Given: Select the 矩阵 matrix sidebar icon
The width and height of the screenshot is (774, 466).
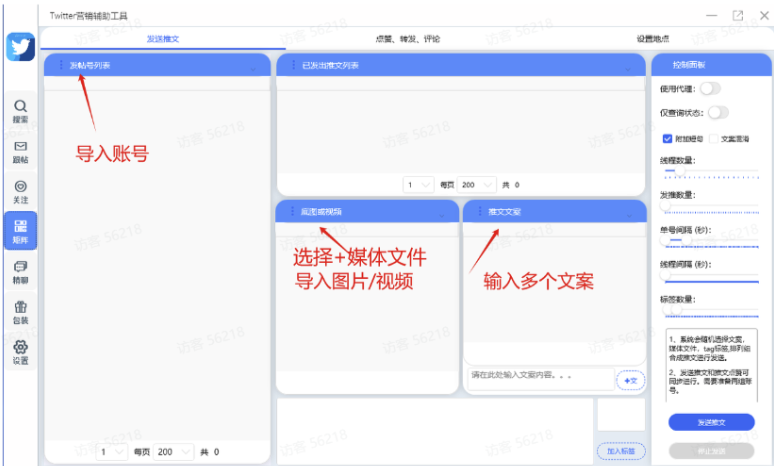Looking at the screenshot, I should pos(20,232).
